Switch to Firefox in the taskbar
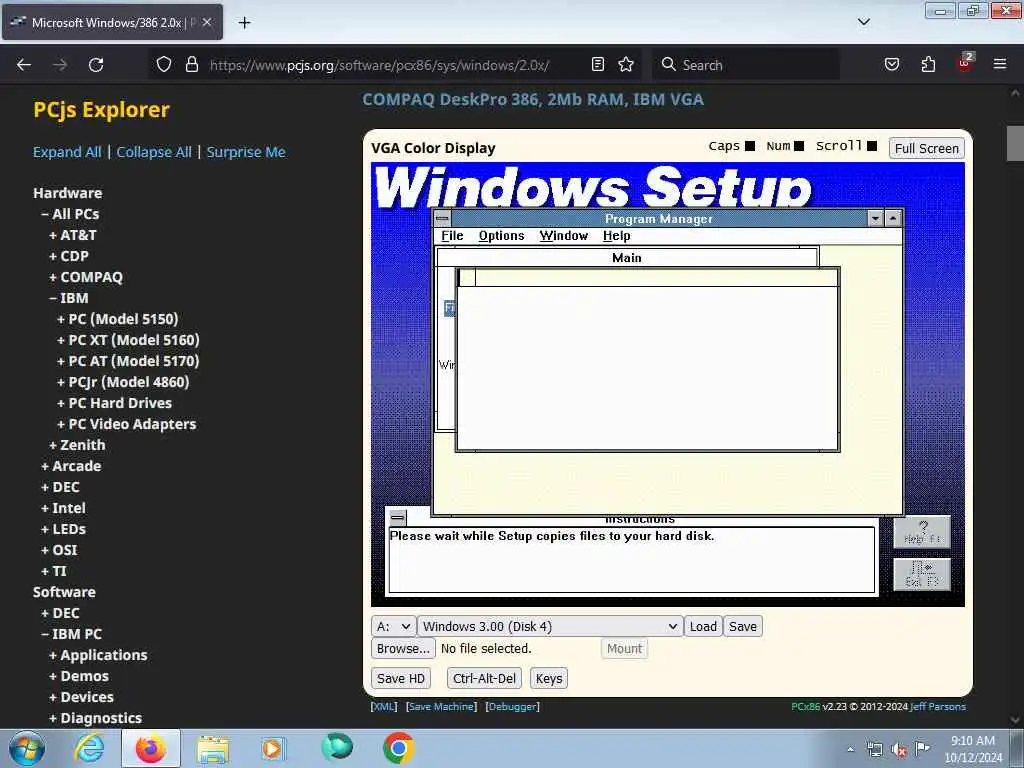The width and height of the screenshot is (1024, 768). pyautogui.click(x=151, y=748)
